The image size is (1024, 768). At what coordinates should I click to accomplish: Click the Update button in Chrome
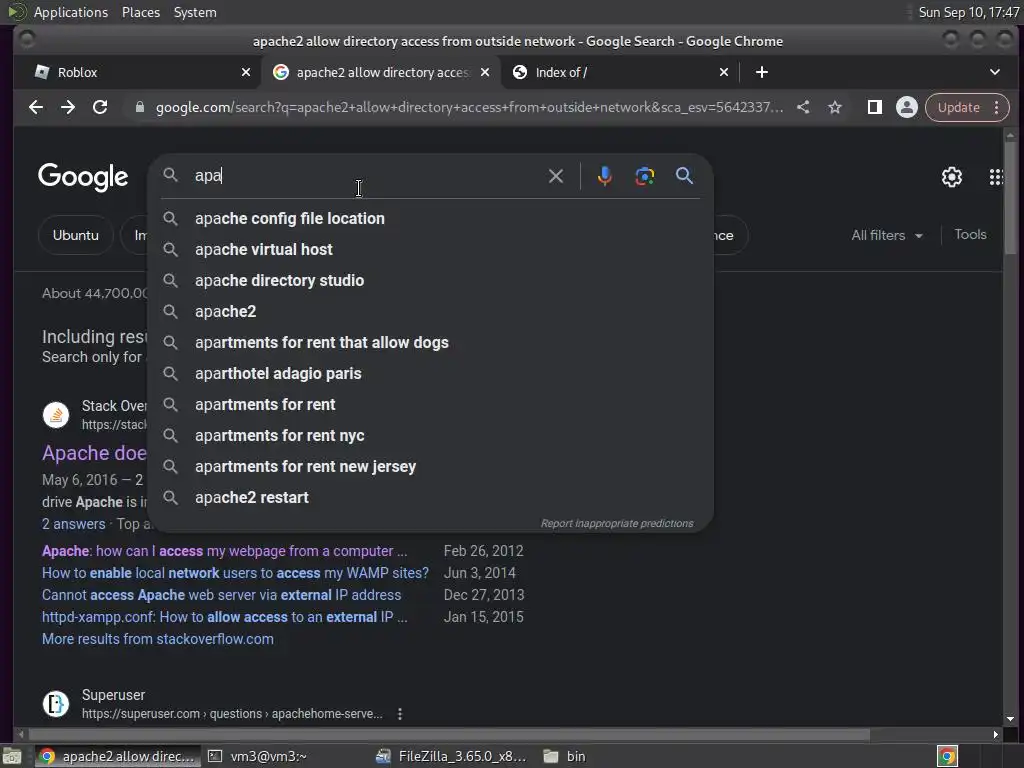tap(959, 107)
